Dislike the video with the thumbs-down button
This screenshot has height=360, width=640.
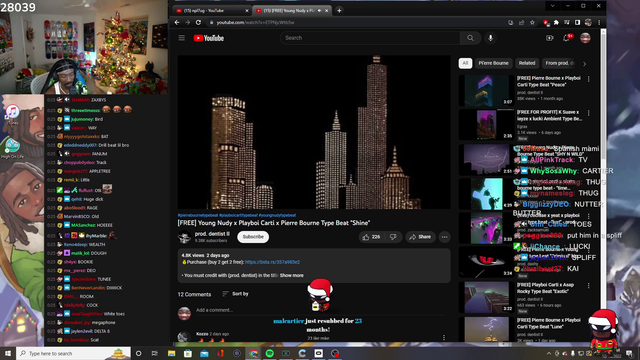[x=393, y=237]
